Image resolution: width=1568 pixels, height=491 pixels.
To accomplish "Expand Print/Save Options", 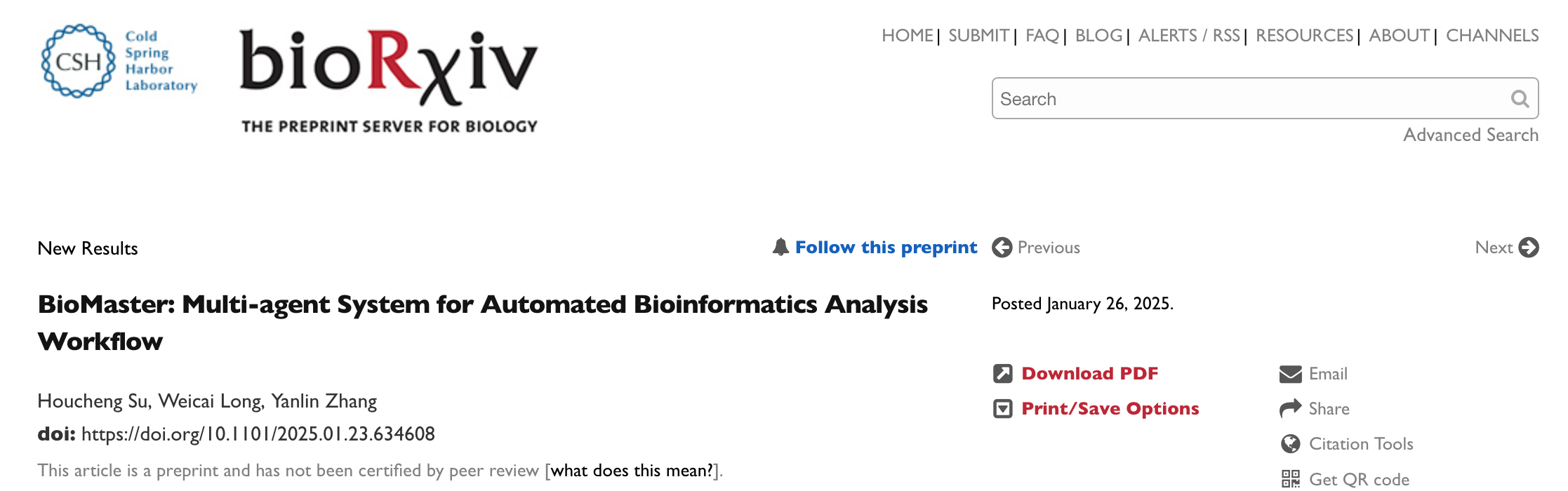I will (x=1110, y=409).
